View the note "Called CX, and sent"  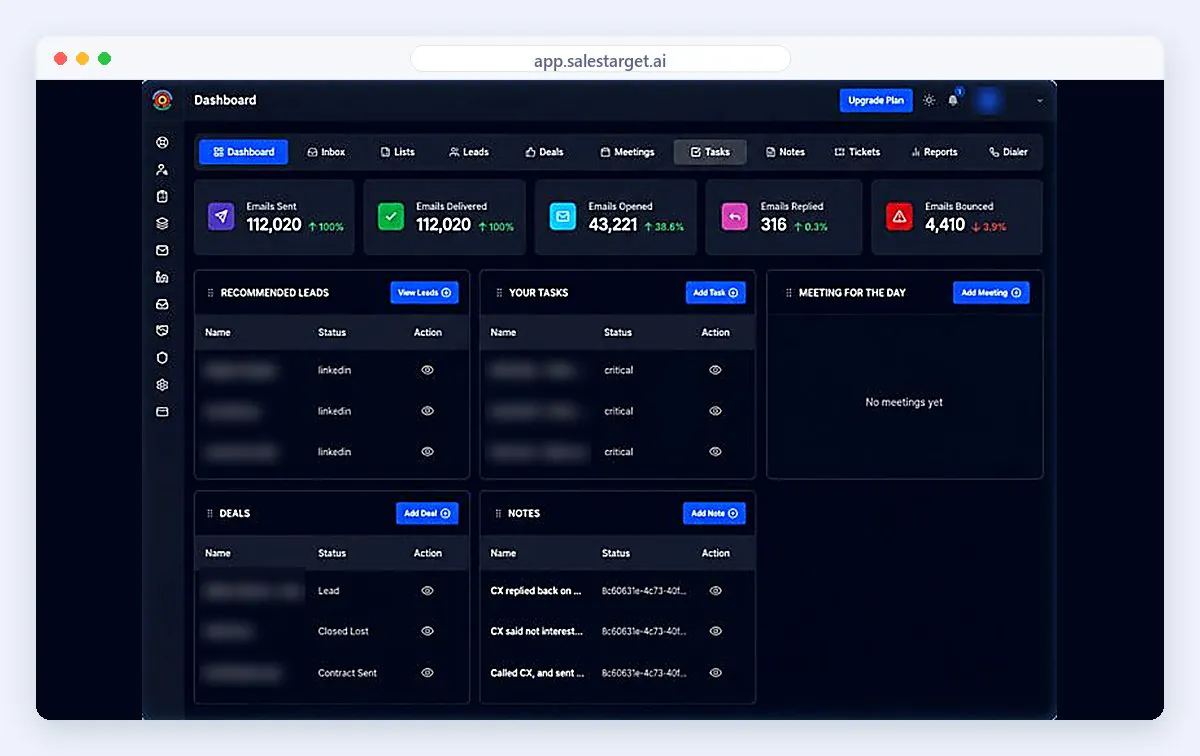[715, 673]
